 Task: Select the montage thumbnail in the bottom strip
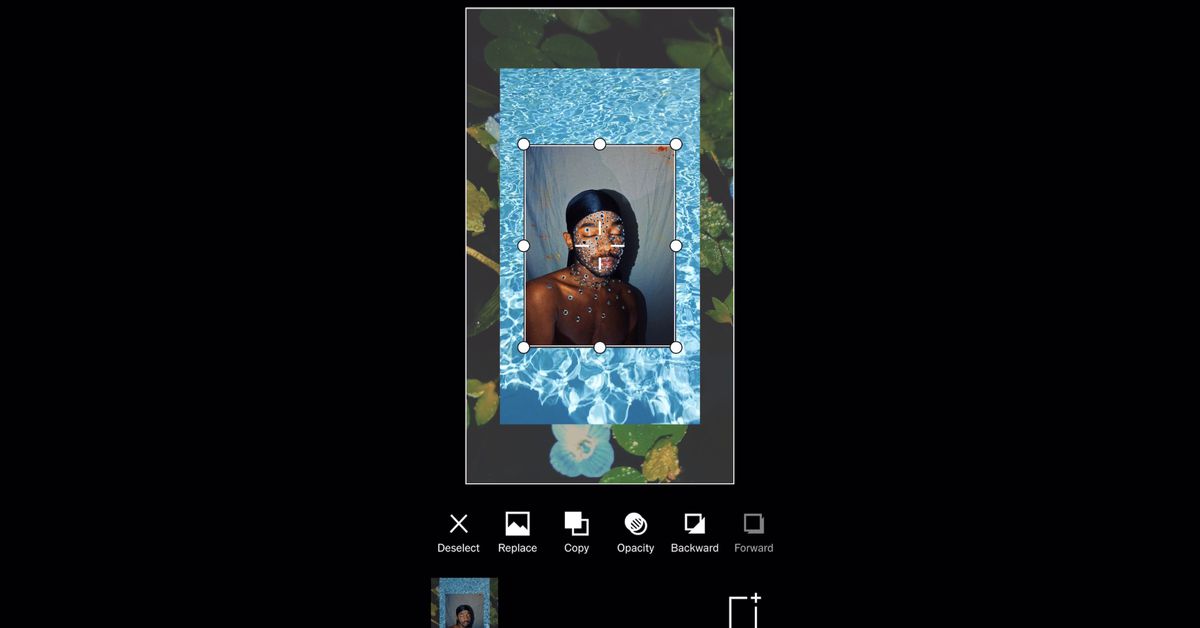(x=464, y=603)
